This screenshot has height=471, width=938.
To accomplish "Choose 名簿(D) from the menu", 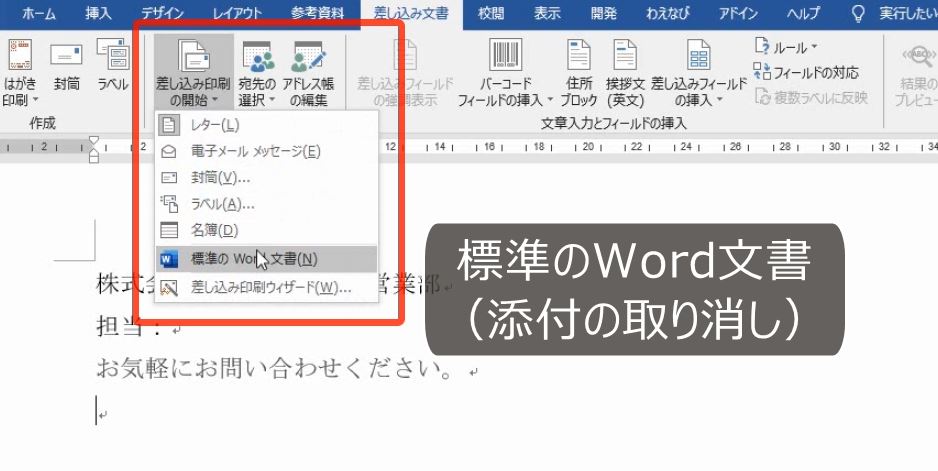I will coord(266,230).
